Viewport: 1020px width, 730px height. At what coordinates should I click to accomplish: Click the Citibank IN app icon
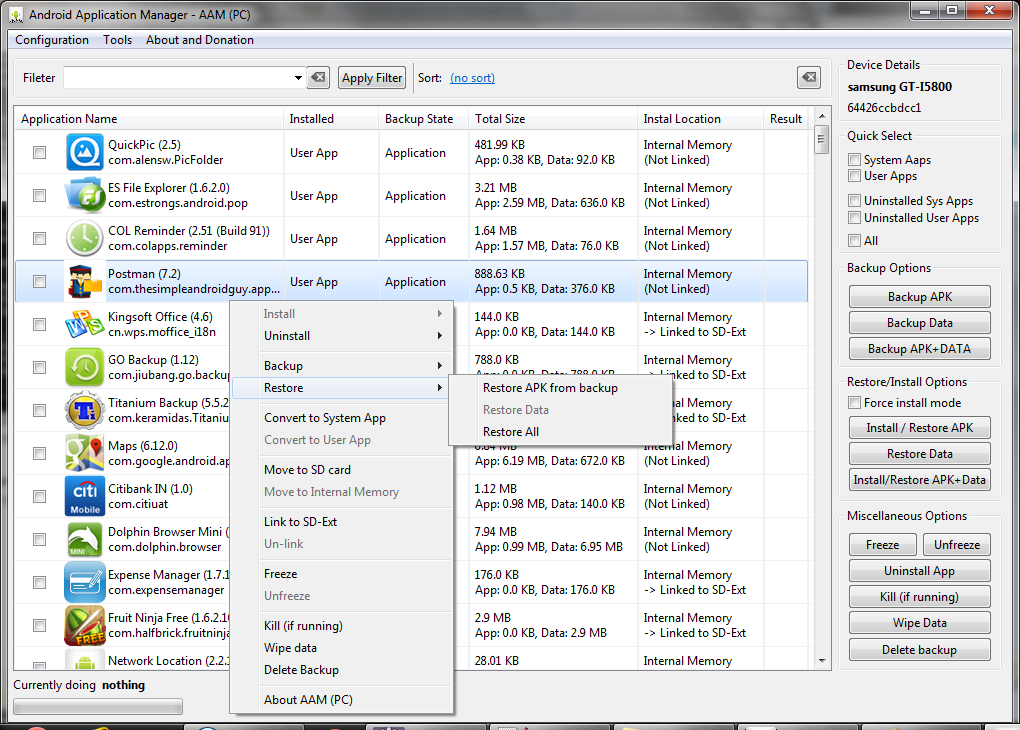point(85,497)
